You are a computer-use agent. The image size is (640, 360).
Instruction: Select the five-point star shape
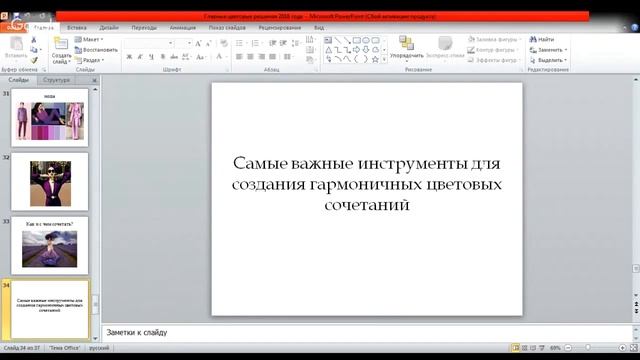[376, 60]
